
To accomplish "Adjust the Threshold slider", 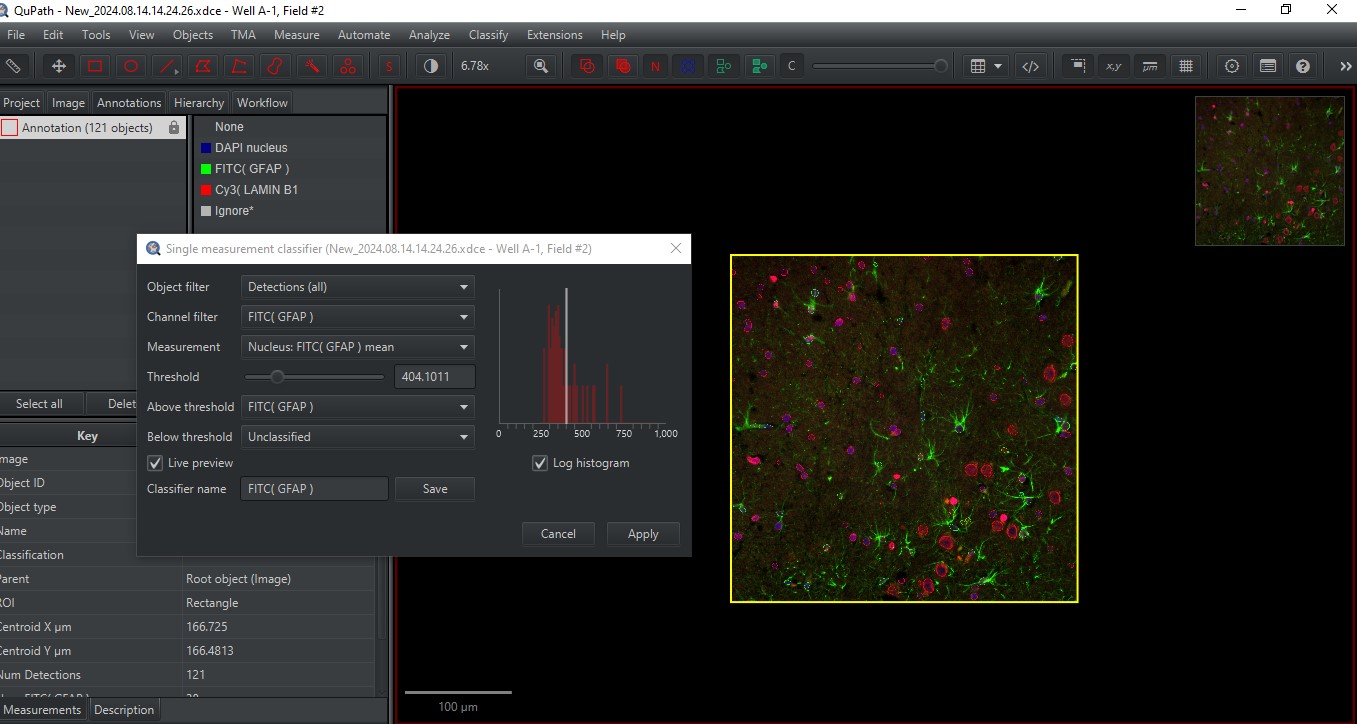I will 278,377.
